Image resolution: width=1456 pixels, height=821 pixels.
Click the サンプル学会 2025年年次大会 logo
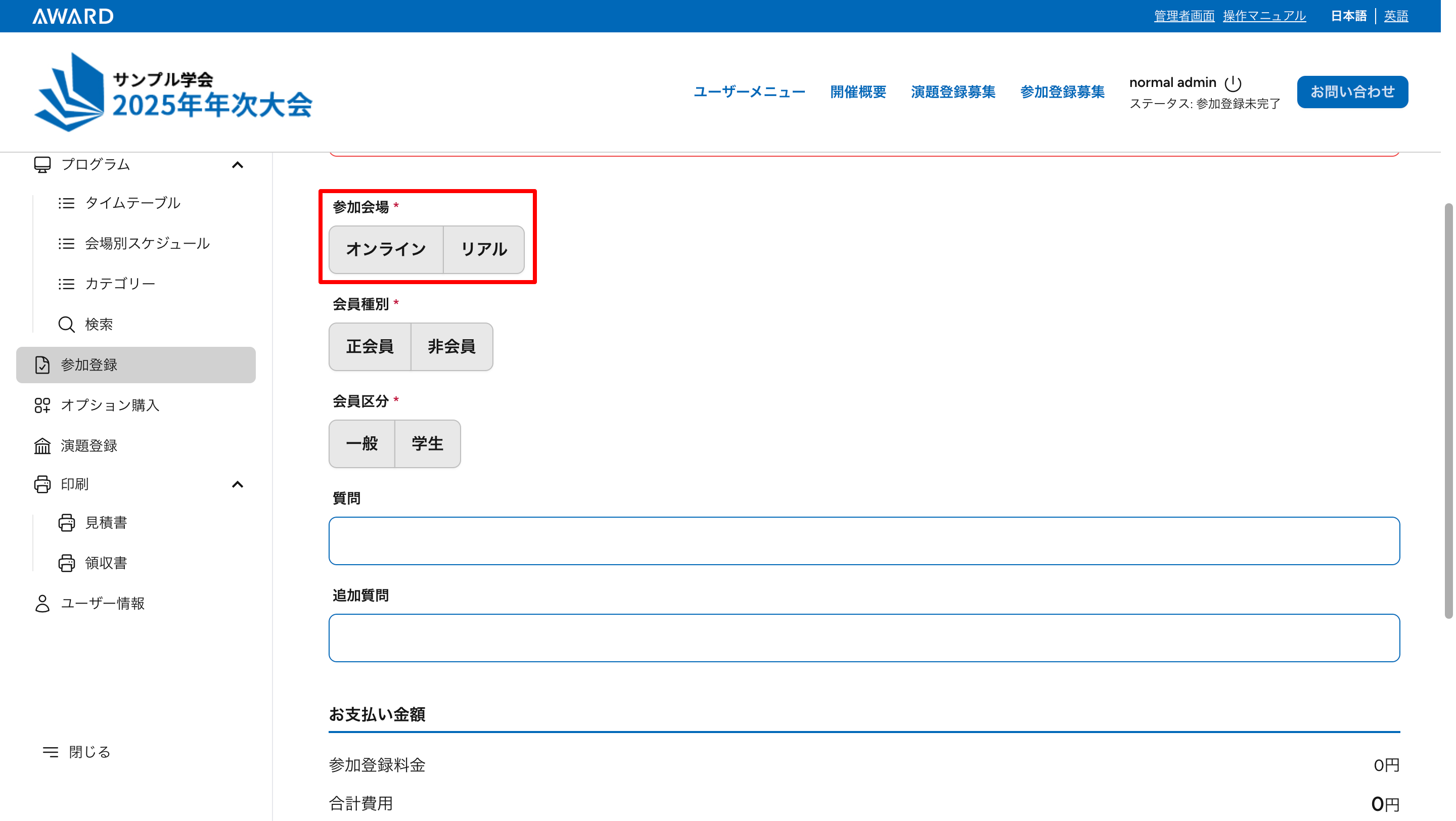[173, 92]
